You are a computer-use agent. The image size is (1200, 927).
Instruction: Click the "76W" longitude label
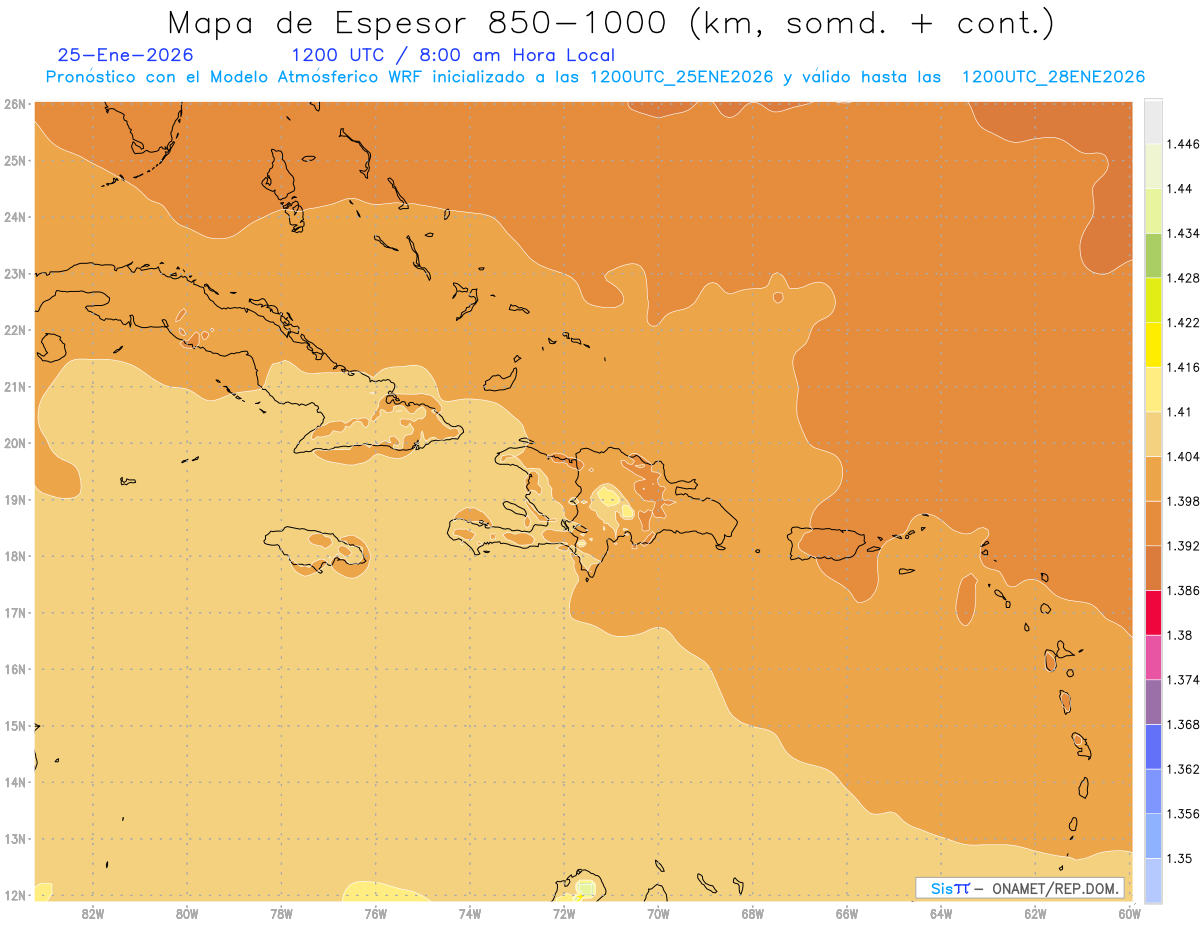point(375,913)
